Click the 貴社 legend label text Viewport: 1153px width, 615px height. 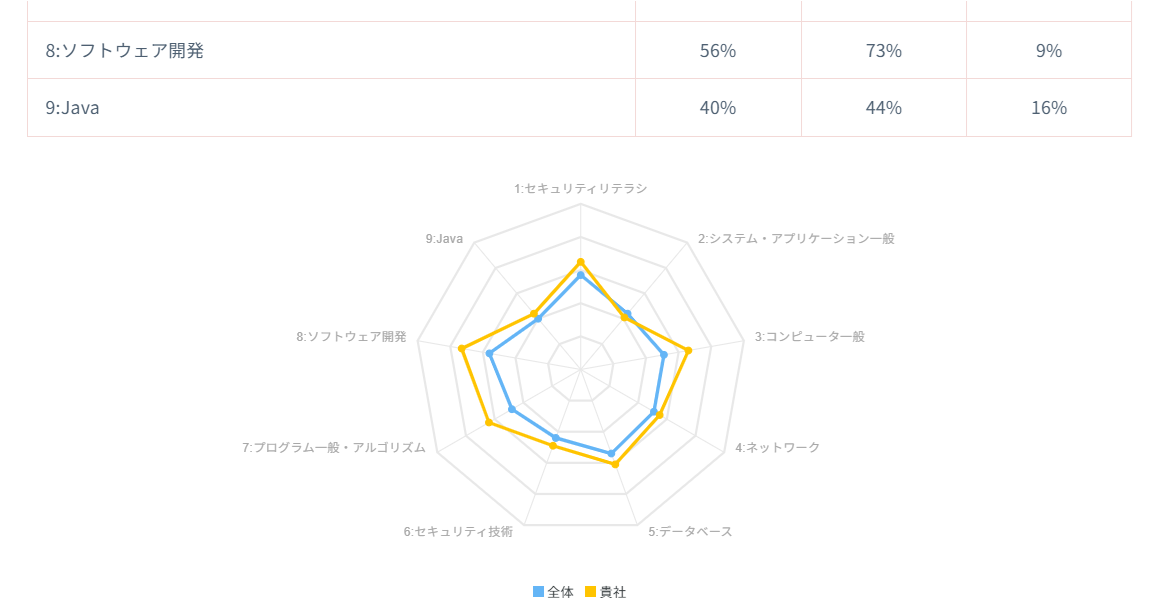[x=613, y=592]
